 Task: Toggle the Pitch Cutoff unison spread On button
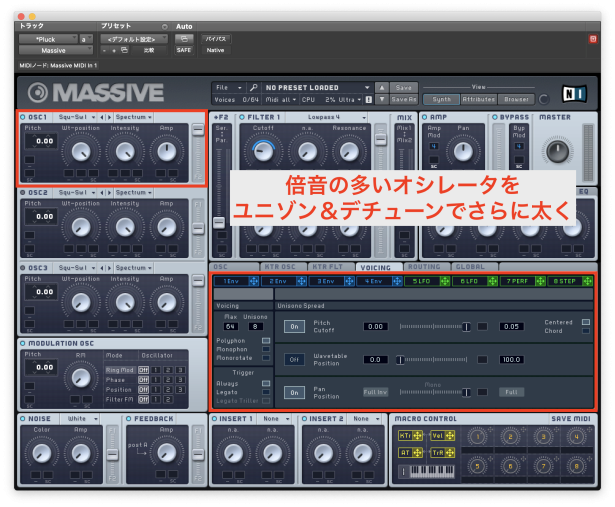point(294,326)
